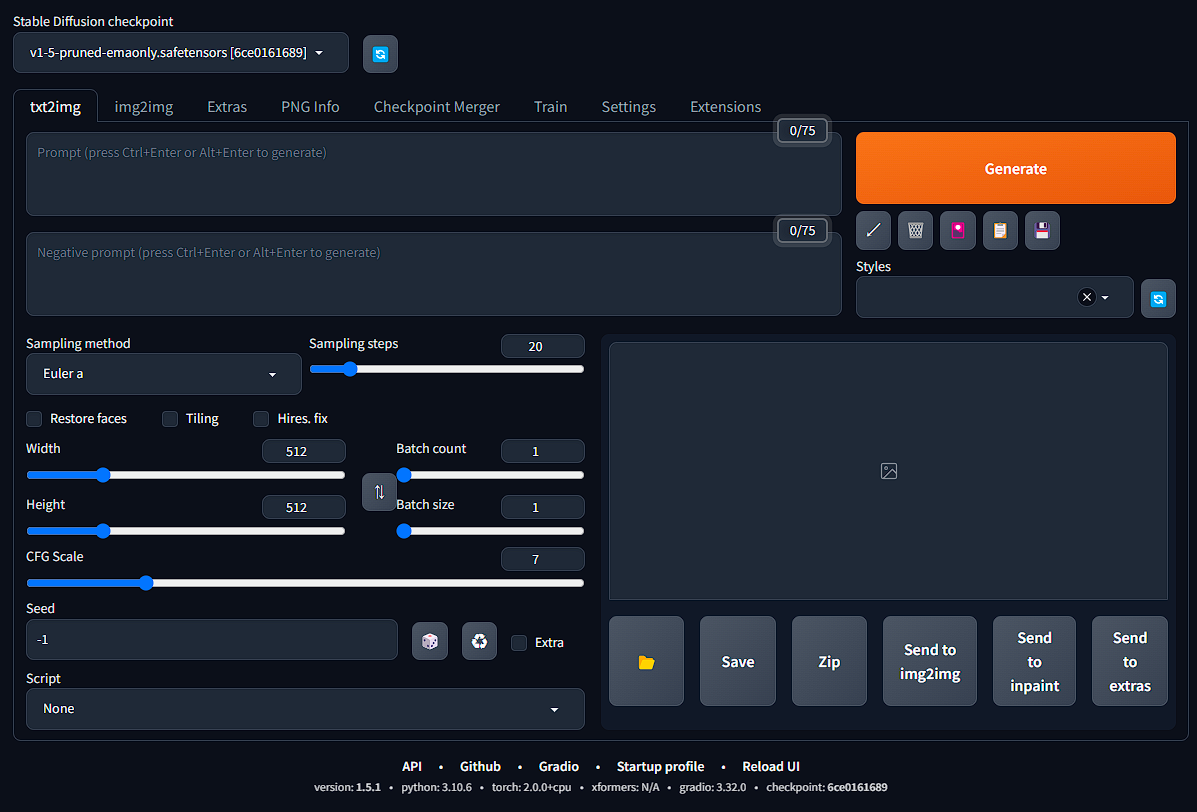Refresh the Stable Diffusion checkpoint list

coord(380,54)
